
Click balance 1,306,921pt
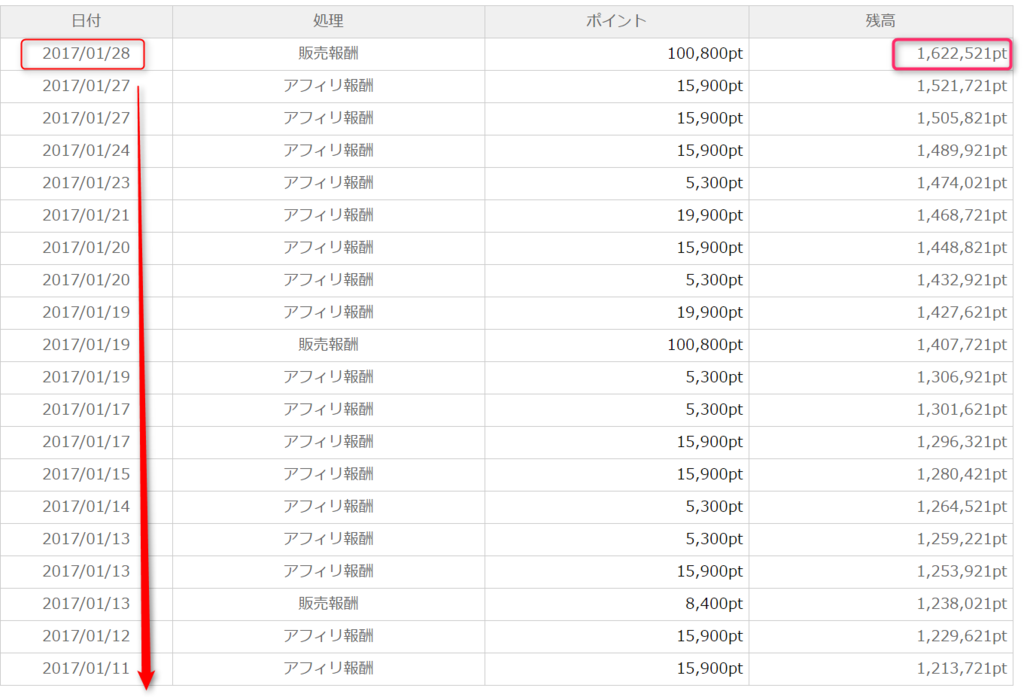(961, 377)
